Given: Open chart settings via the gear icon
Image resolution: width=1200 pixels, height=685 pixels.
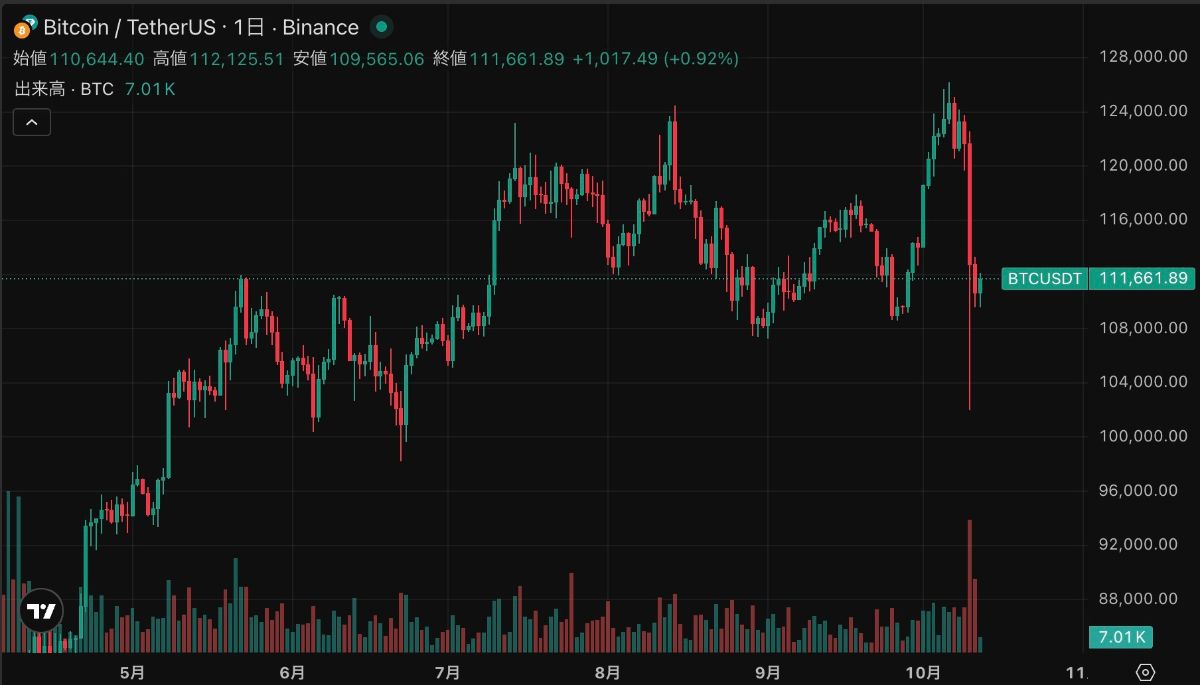Looking at the screenshot, I should (x=1148, y=671).
